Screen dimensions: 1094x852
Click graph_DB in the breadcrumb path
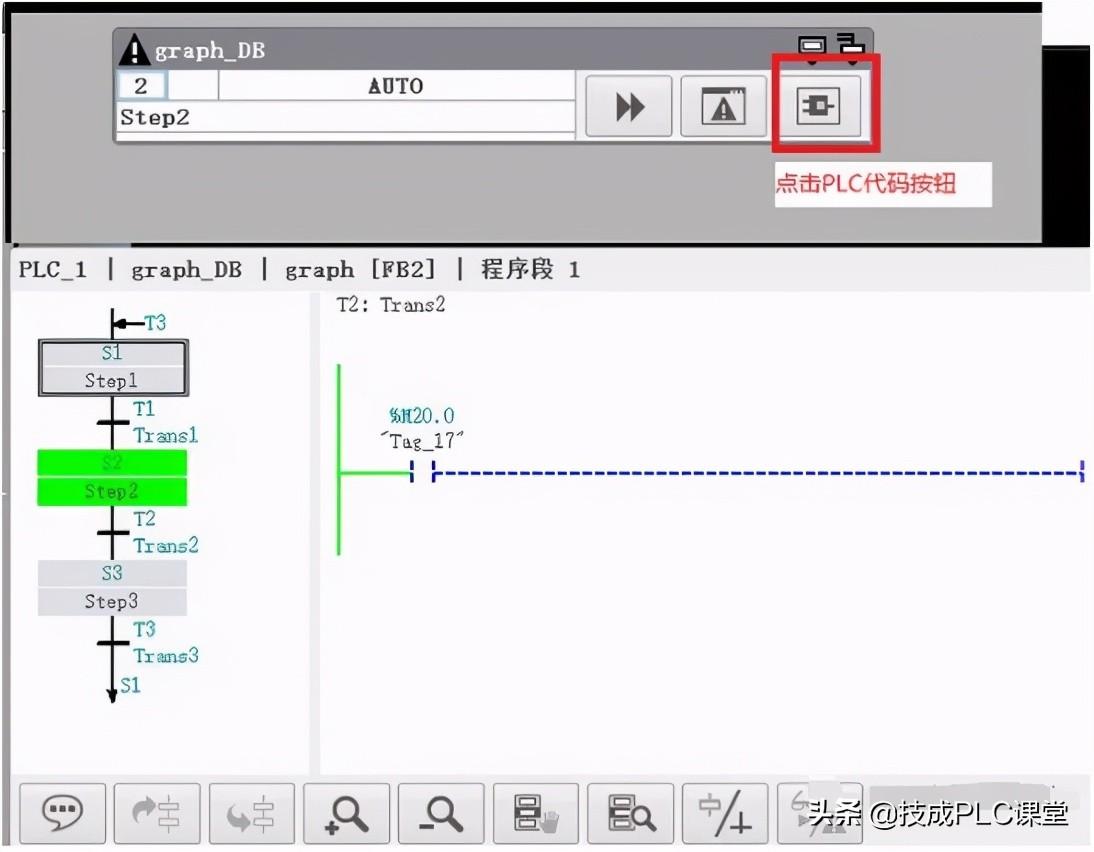coord(187,270)
